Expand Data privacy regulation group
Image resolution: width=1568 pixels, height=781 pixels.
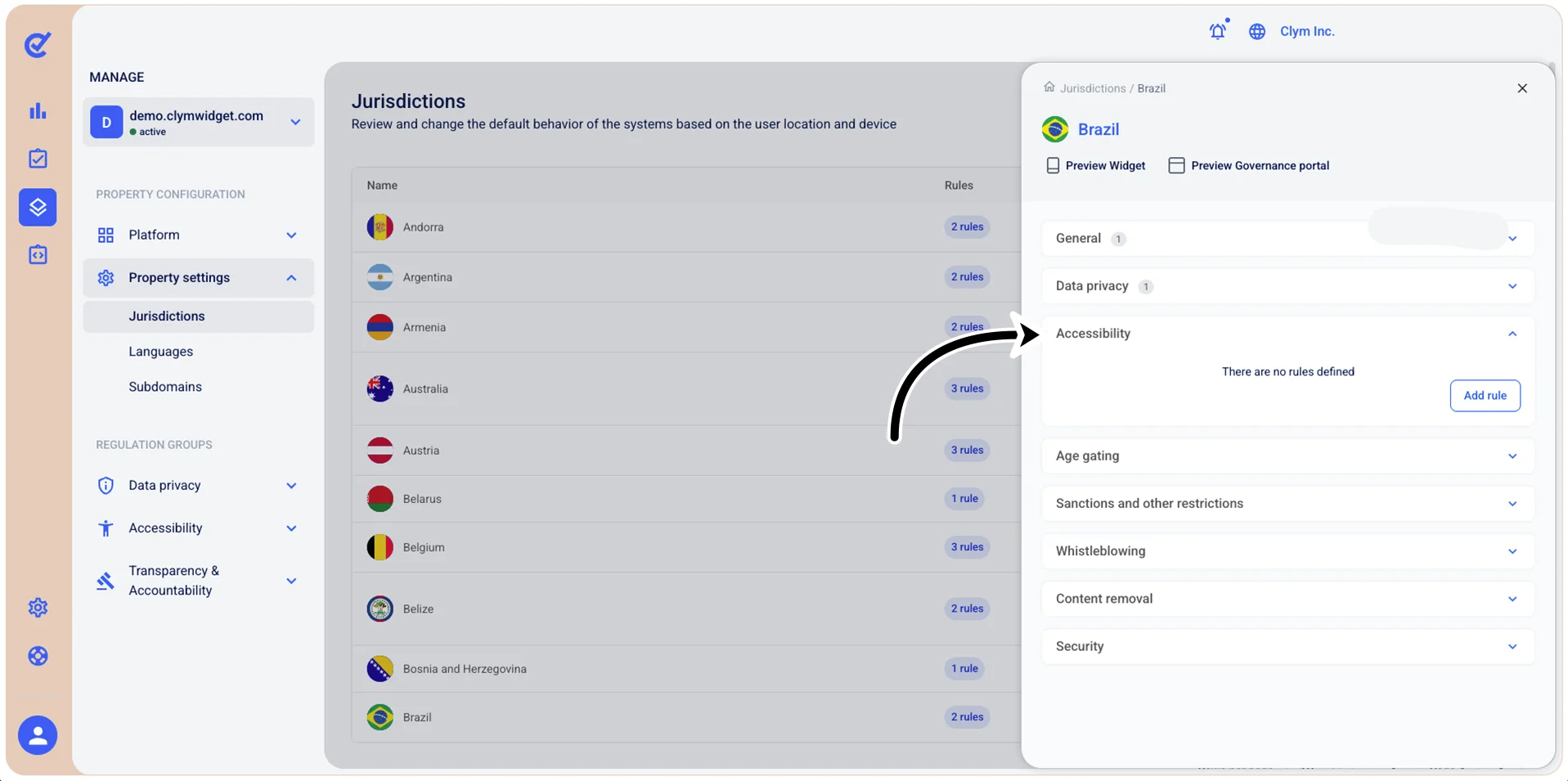(291, 486)
